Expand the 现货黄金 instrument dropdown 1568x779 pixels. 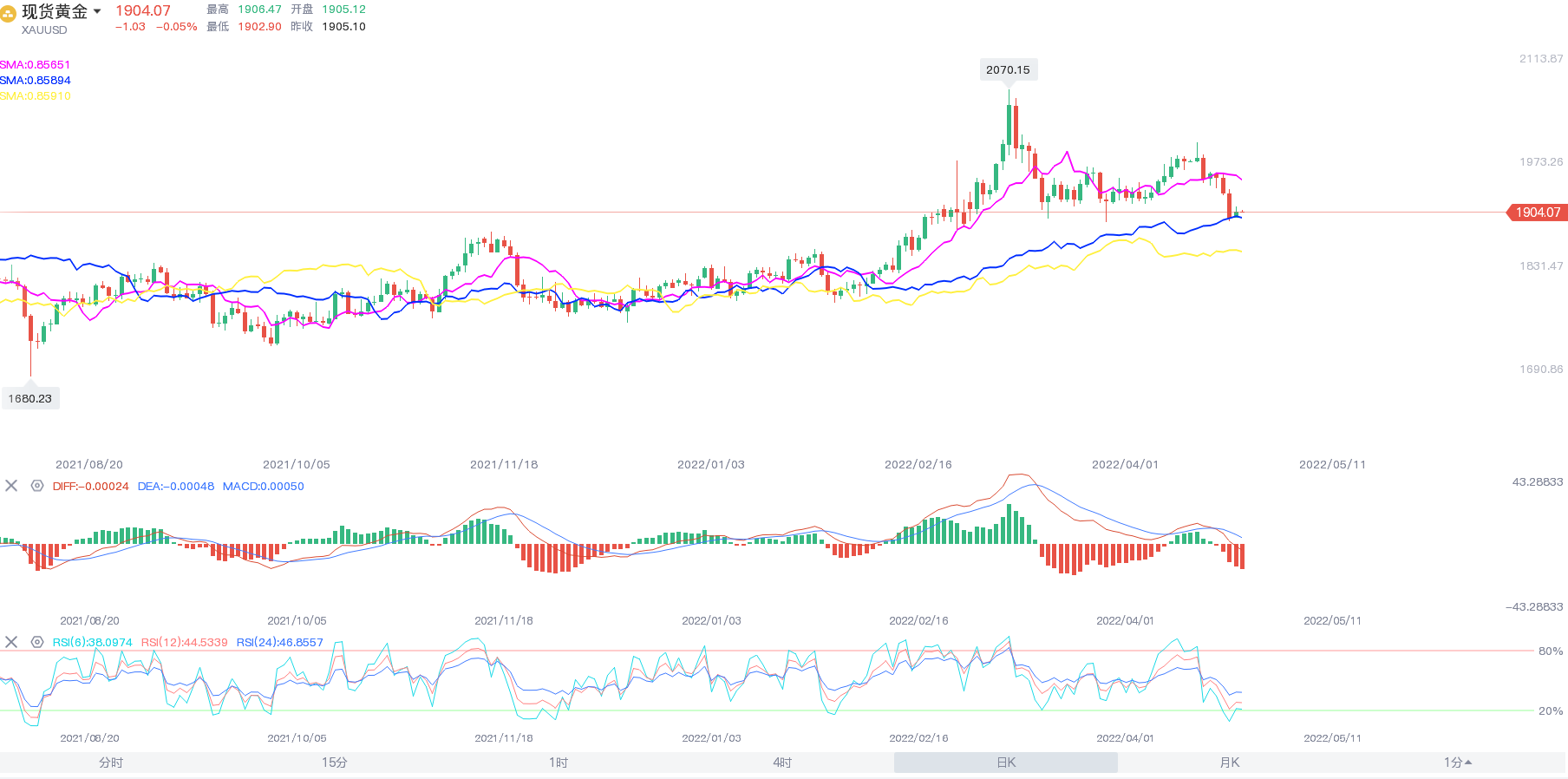pyautogui.click(x=97, y=11)
